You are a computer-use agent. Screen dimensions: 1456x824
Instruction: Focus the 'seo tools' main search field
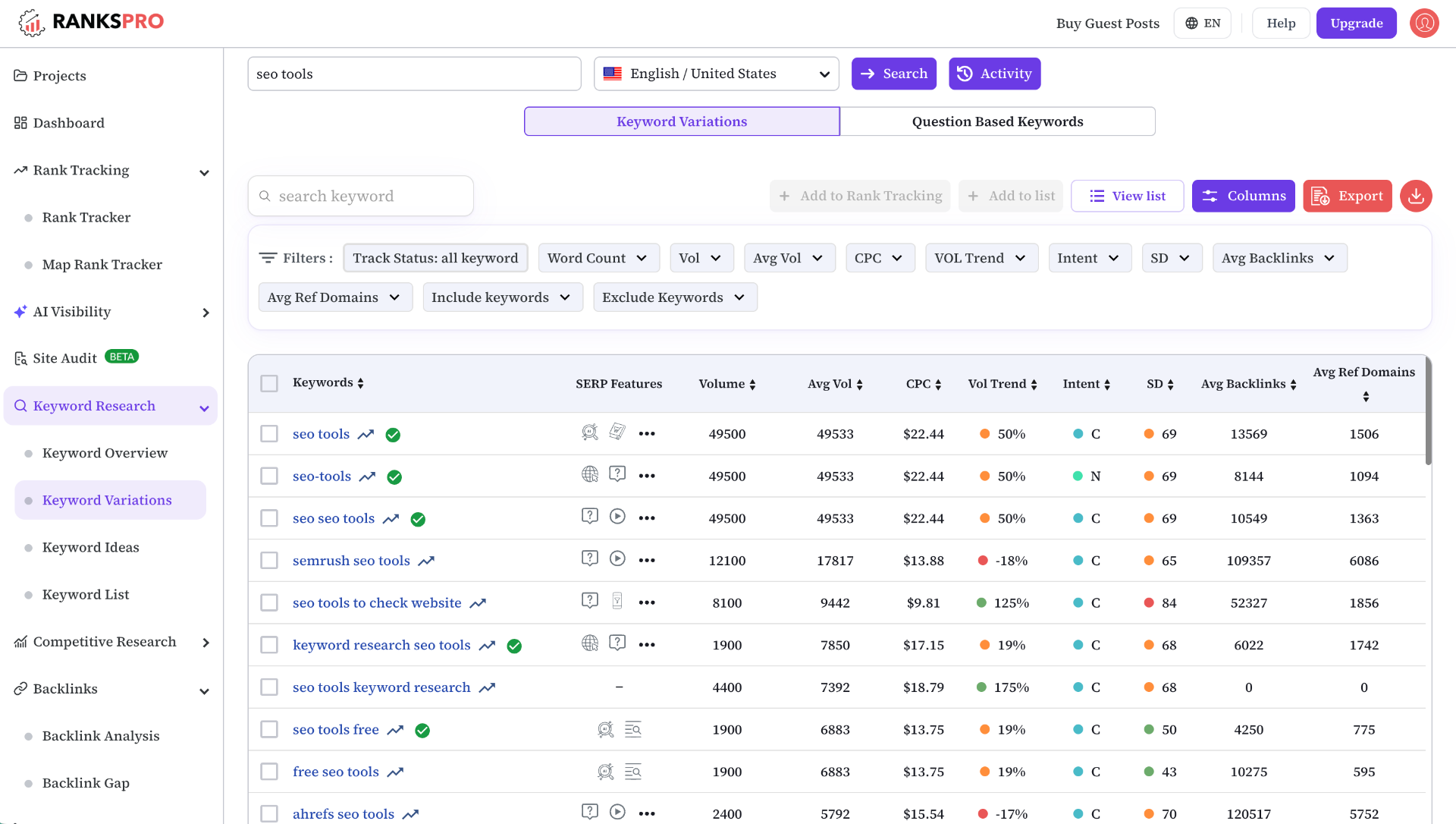(414, 74)
